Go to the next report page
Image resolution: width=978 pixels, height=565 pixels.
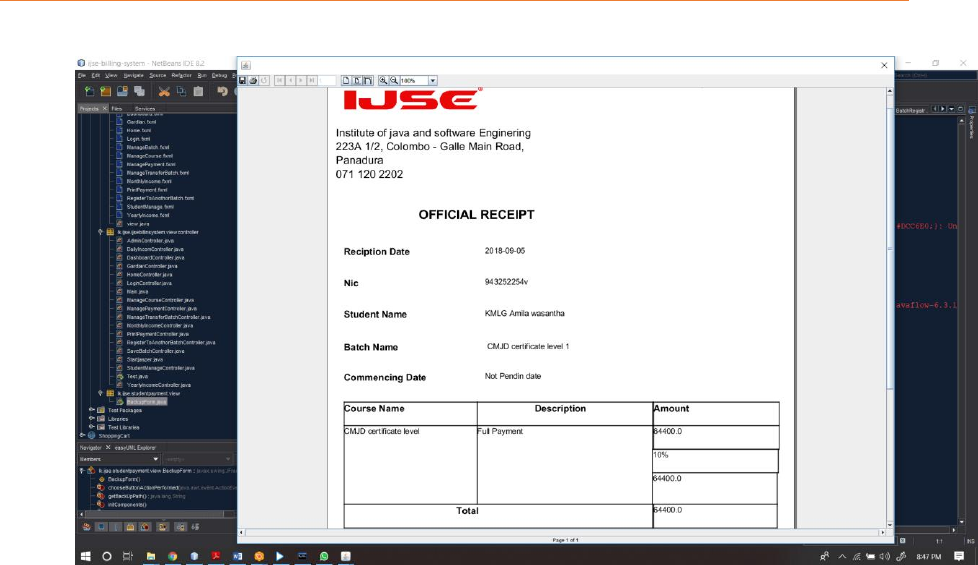coord(301,80)
